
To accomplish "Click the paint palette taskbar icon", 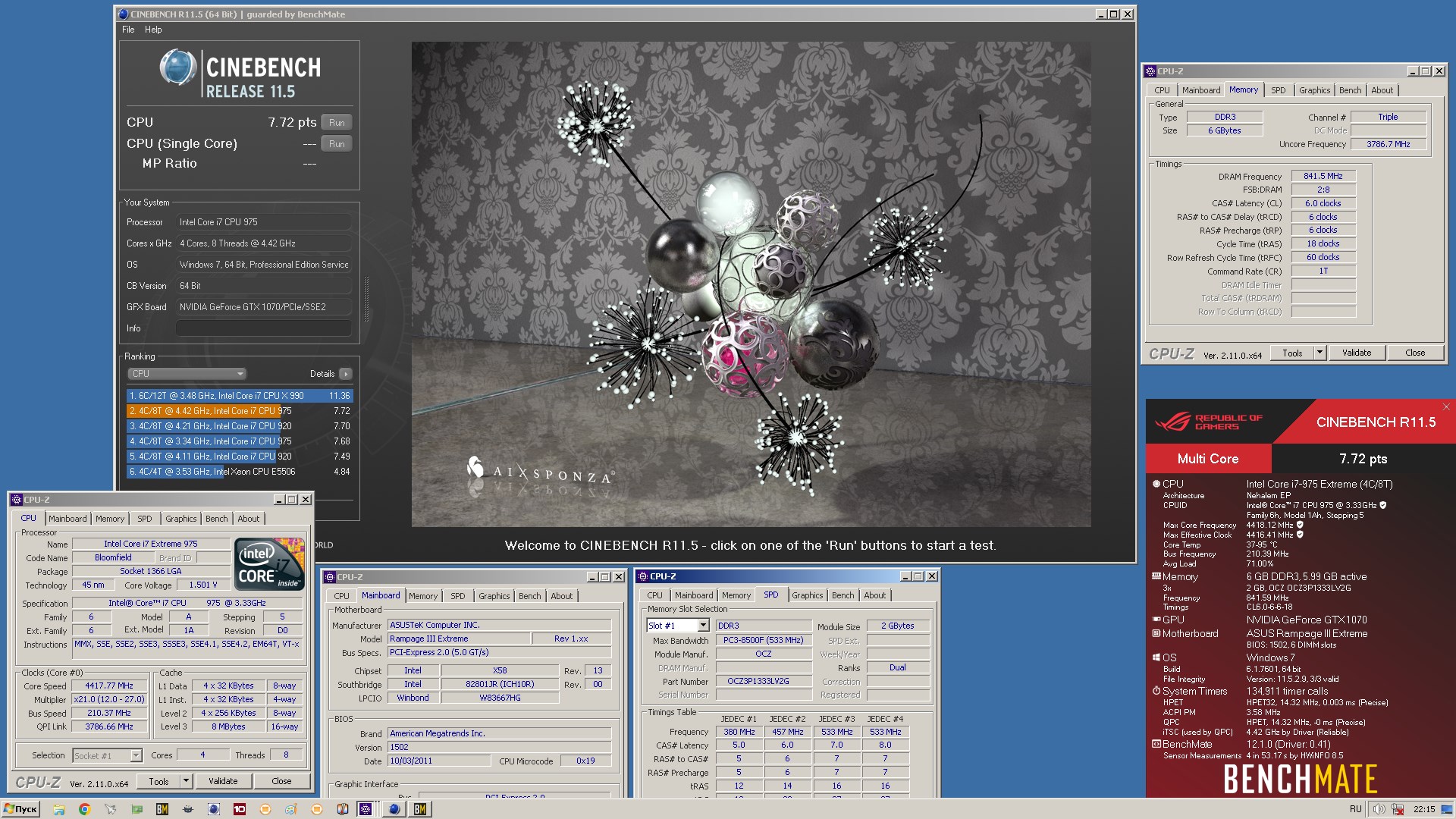I will 291,809.
